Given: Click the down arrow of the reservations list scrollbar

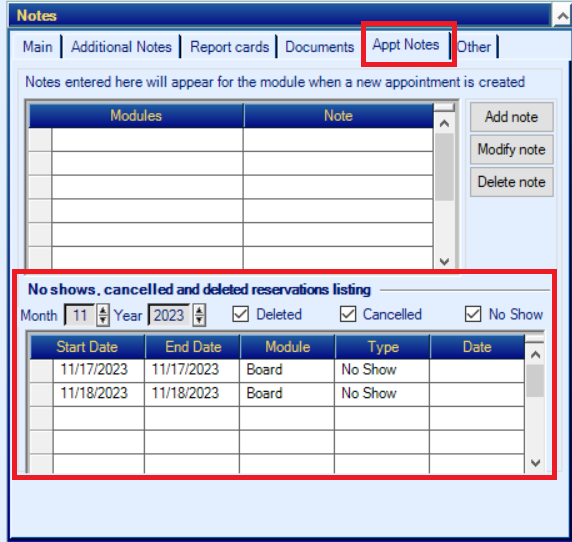Looking at the screenshot, I should 535,463.
